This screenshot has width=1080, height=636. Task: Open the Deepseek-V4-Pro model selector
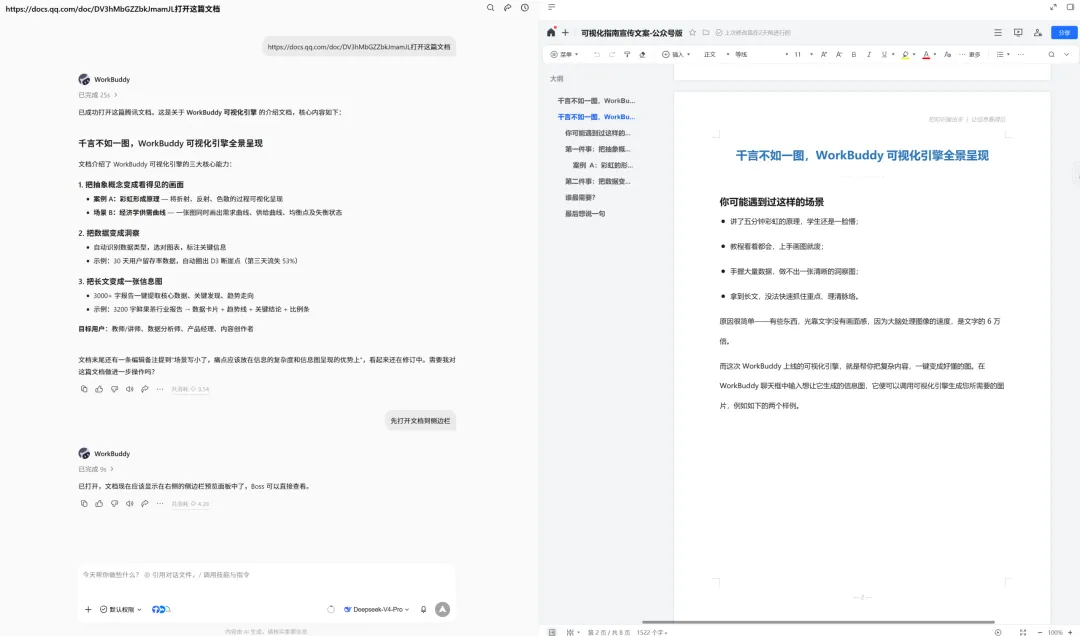pos(377,609)
